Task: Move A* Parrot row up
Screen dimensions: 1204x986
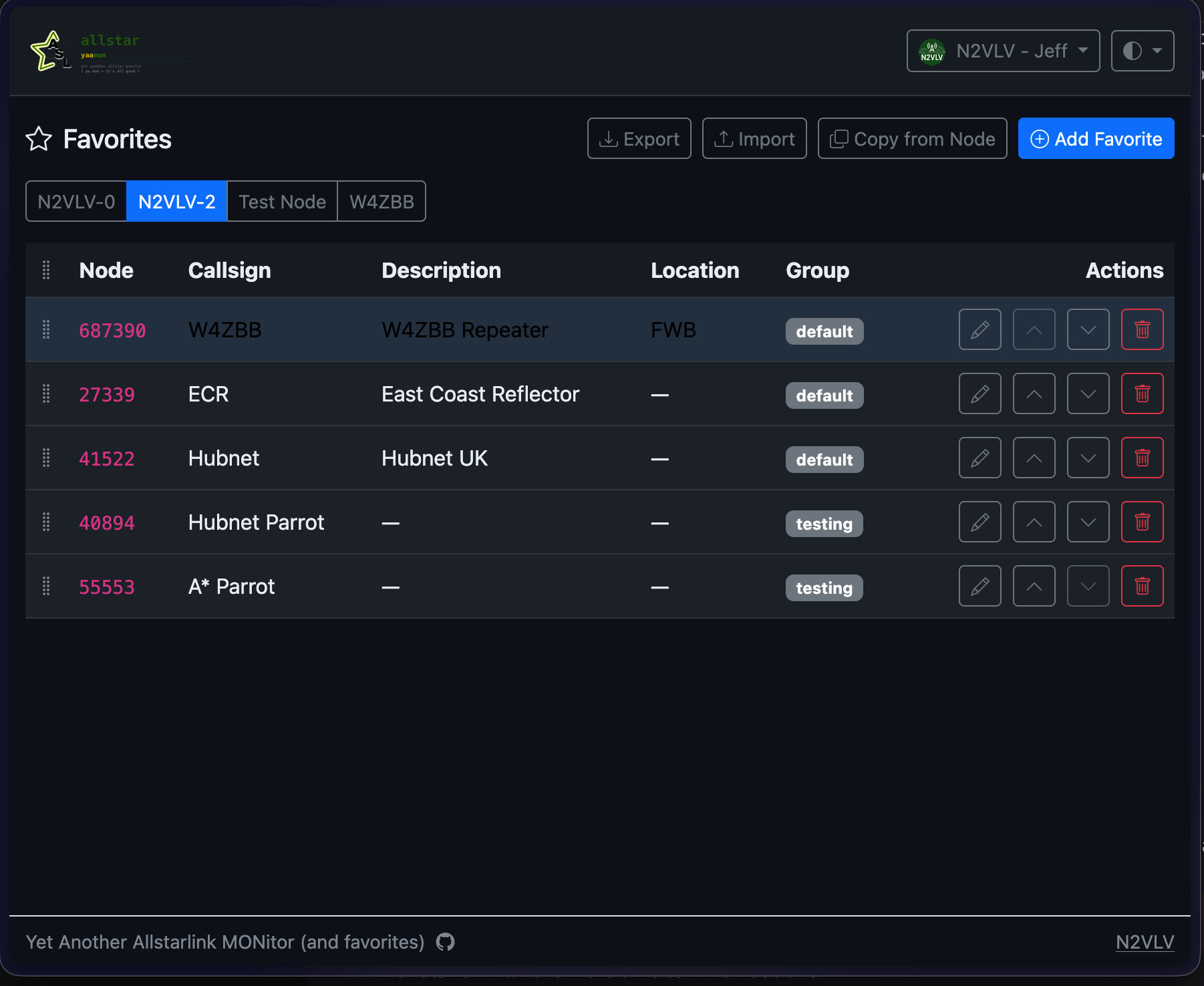Action: coord(1034,586)
